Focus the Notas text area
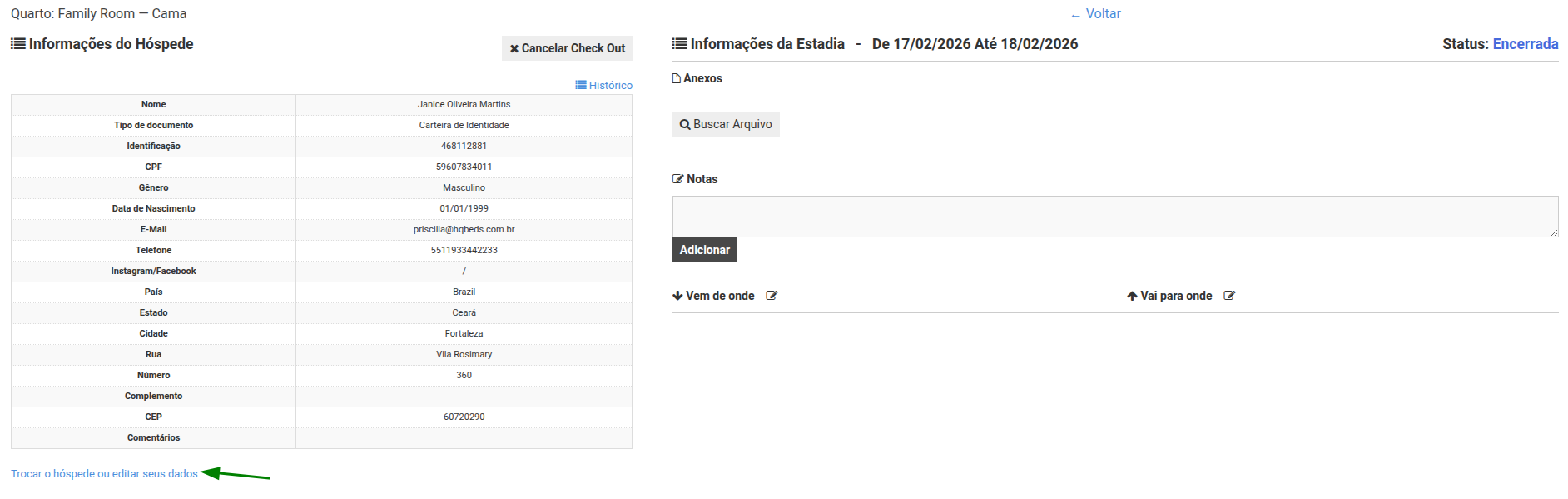1568x499 pixels. (1114, 217)
